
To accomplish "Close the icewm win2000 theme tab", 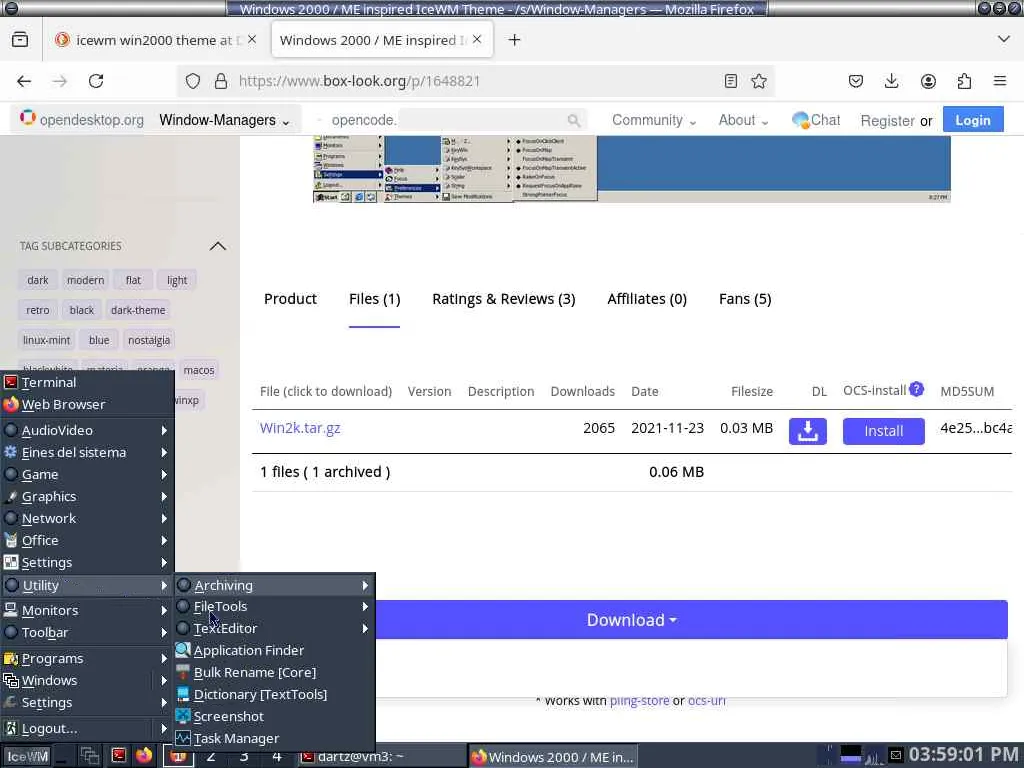I will pos(252,40).
